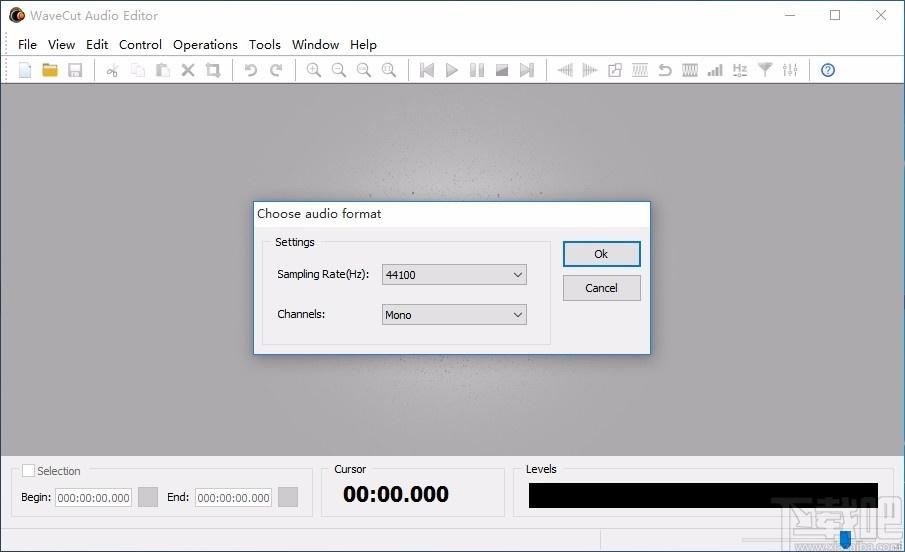The height and width of the screenshot is (552, 905).
Task: Click the Fade in waveform icon
Action: 565,70
